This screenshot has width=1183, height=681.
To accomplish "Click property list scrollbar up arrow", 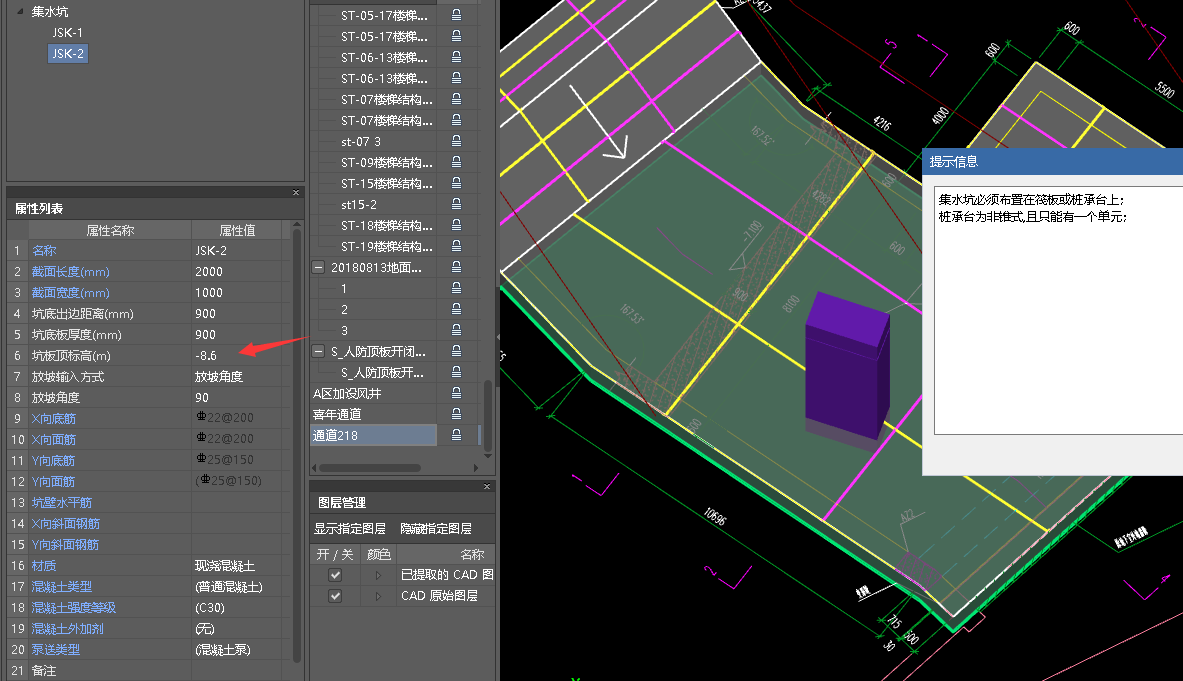I will [x=297, y=225].
